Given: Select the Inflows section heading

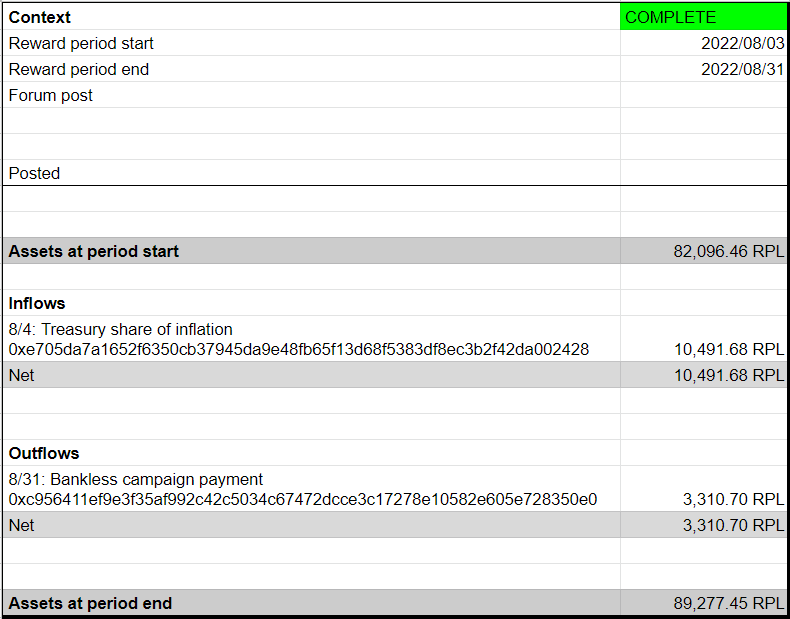Looking at the screenshot, I should pos(37,303).
